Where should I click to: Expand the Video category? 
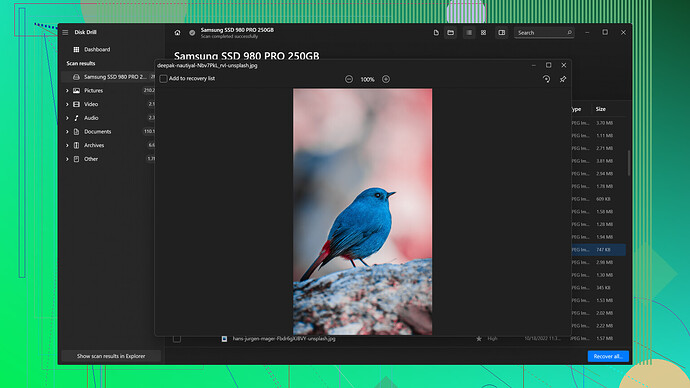coord(67,104)
